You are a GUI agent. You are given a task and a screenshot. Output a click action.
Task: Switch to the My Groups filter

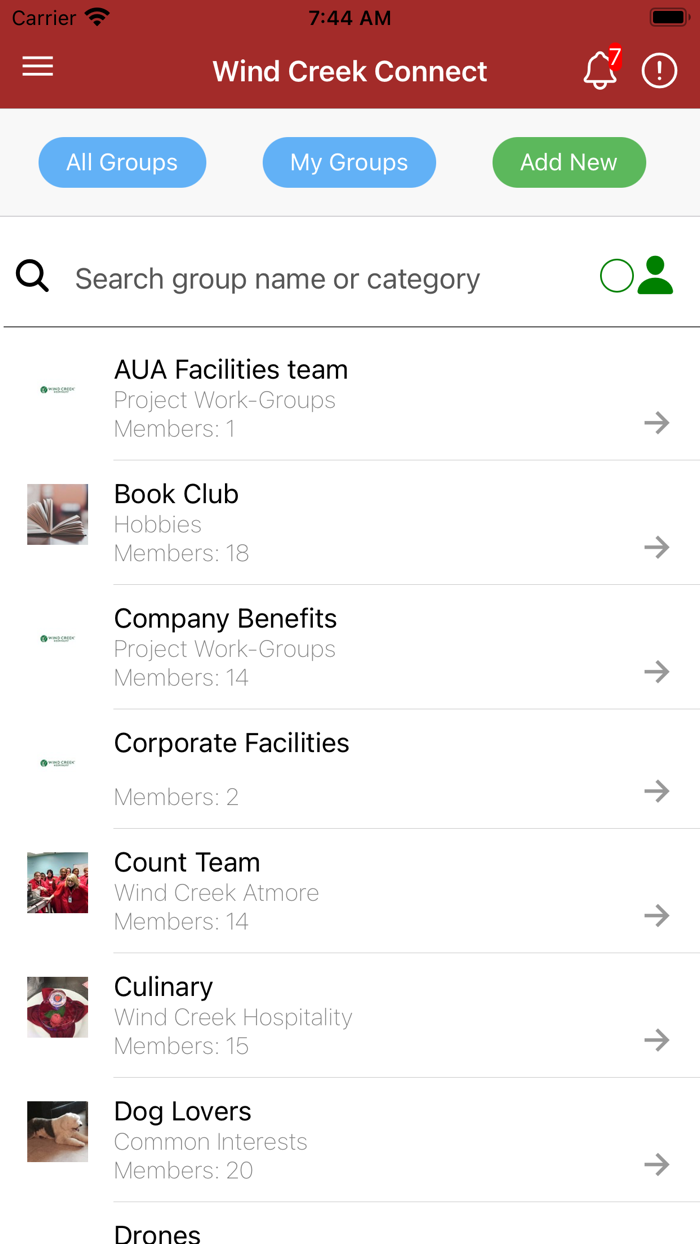[x=349, y=162]
